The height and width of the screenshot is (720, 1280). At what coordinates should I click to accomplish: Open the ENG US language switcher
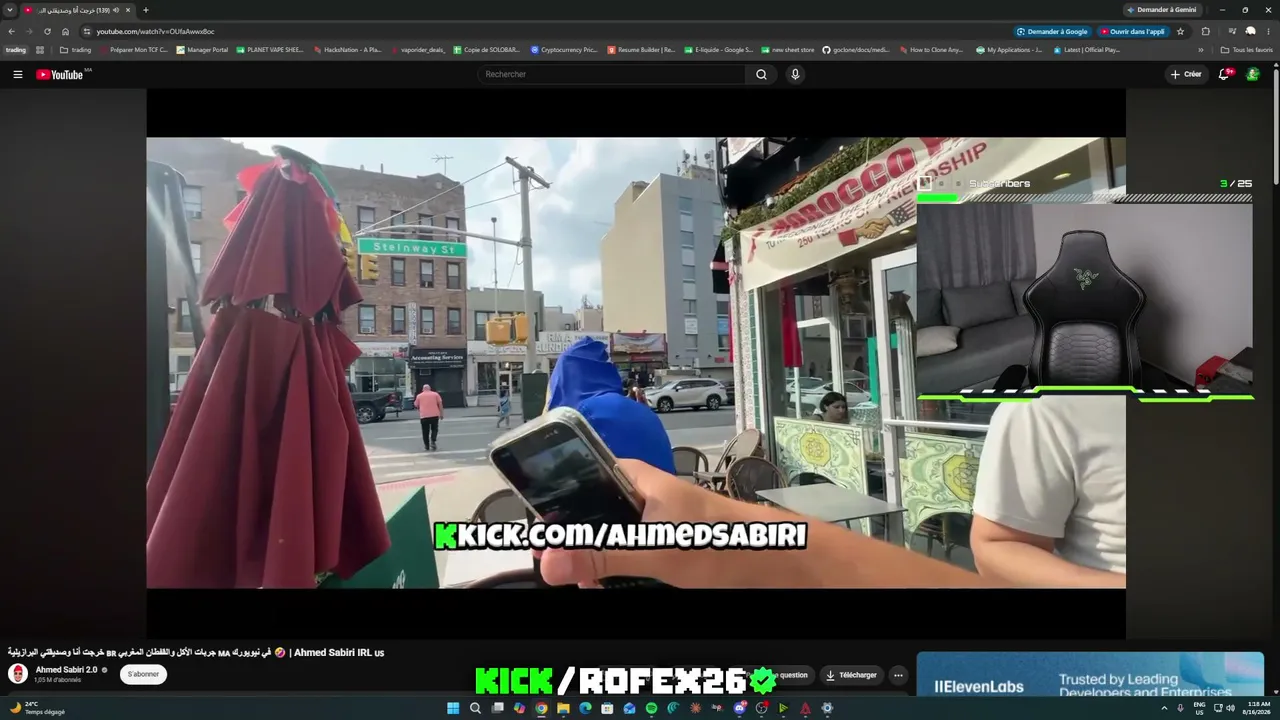click(x=1199, y=708)
